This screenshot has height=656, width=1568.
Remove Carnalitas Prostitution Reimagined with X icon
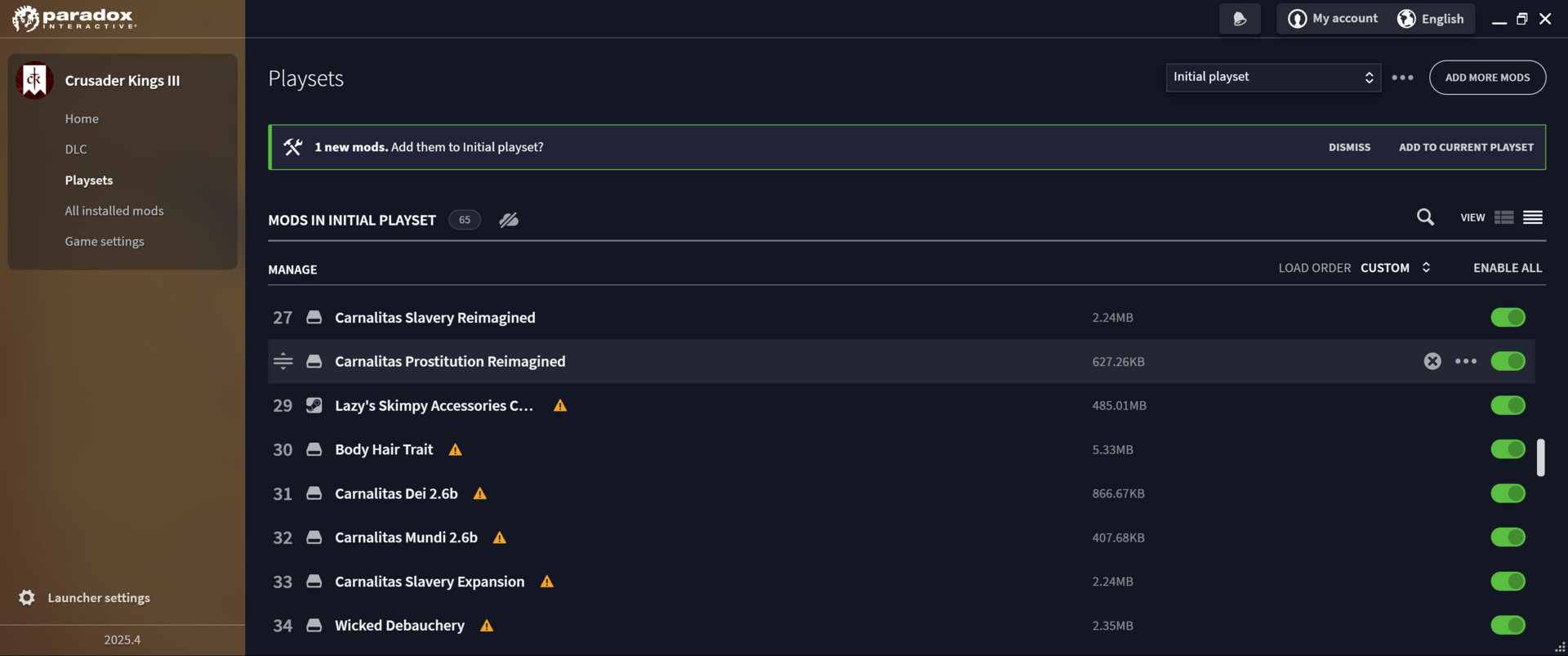point(1432,361)
